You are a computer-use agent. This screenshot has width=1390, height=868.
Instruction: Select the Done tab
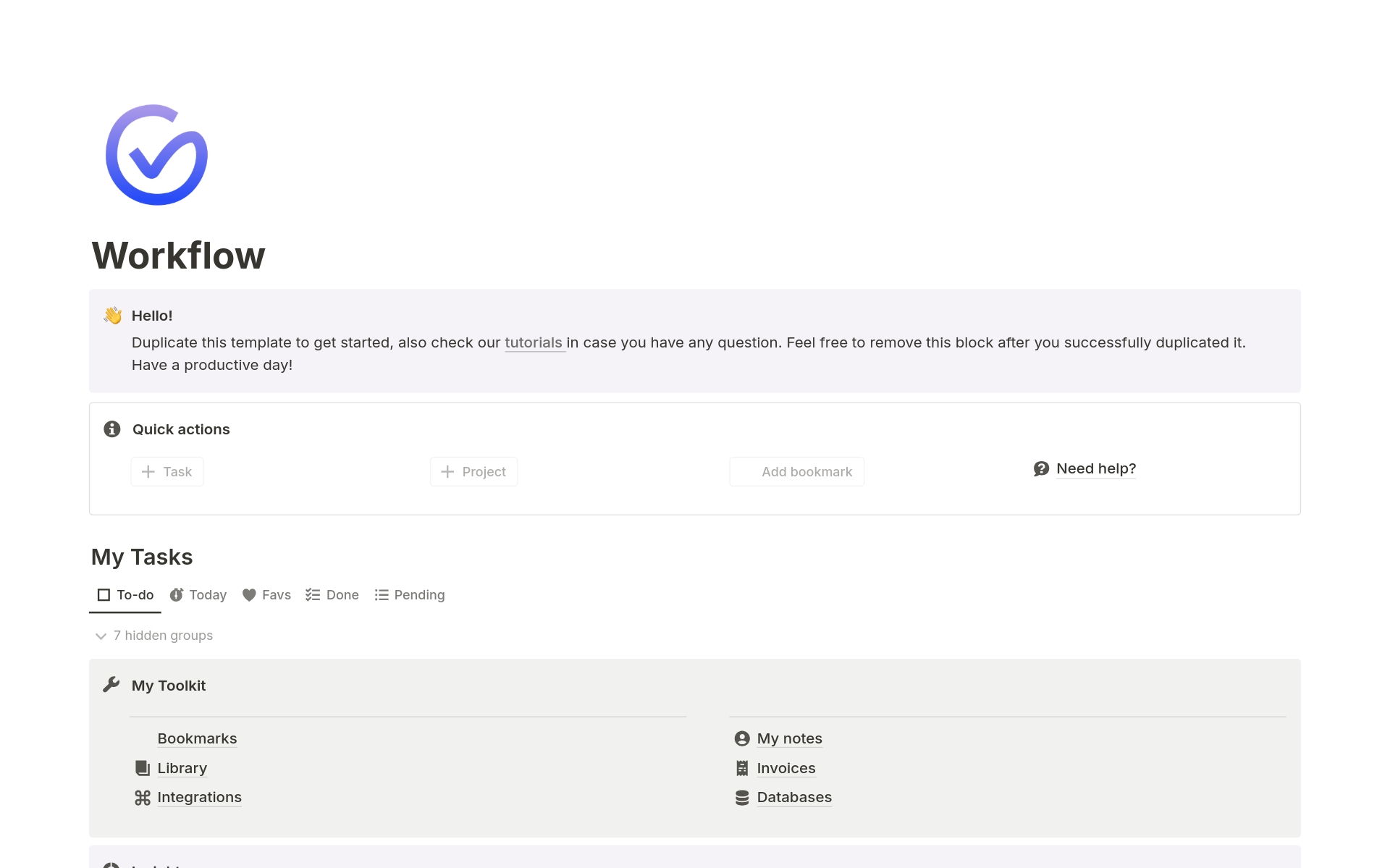[x=332, y=595]
